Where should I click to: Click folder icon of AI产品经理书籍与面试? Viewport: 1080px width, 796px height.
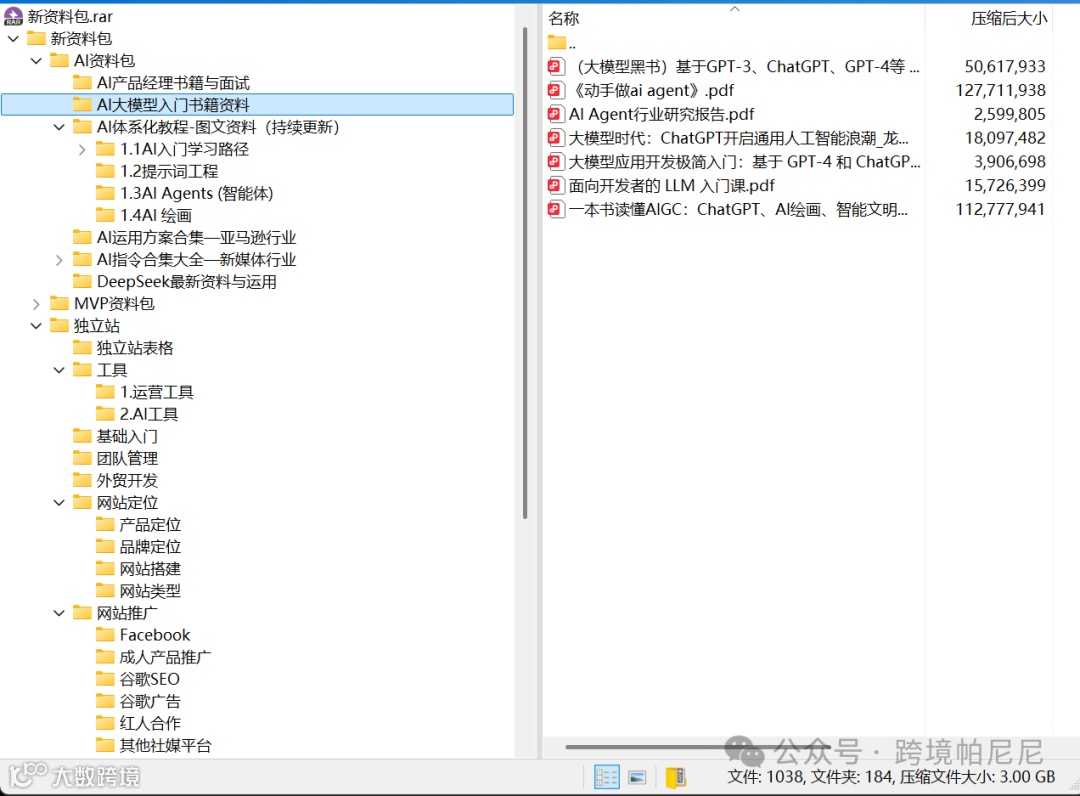(x=83, y=83)
